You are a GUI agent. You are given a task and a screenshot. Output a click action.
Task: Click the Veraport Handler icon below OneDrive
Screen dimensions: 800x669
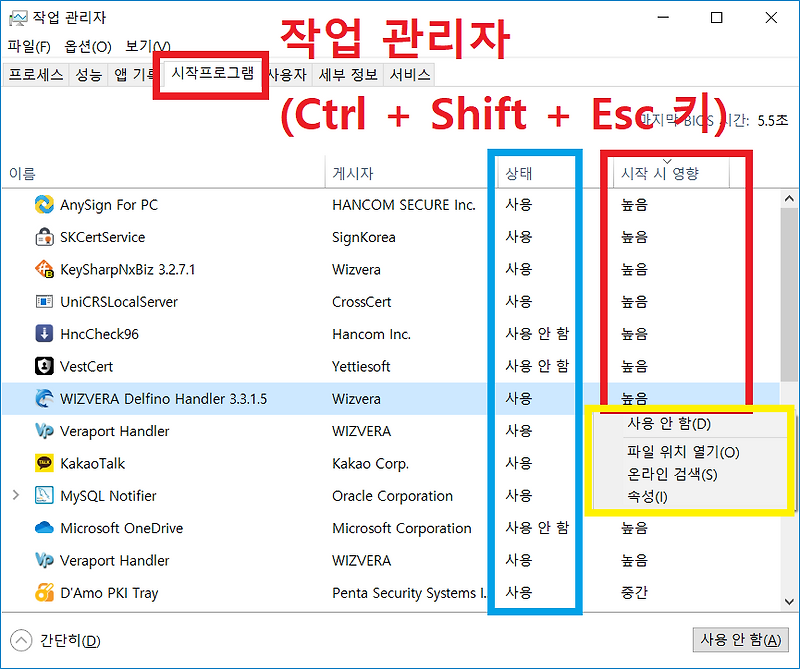[x=44, y=560]
